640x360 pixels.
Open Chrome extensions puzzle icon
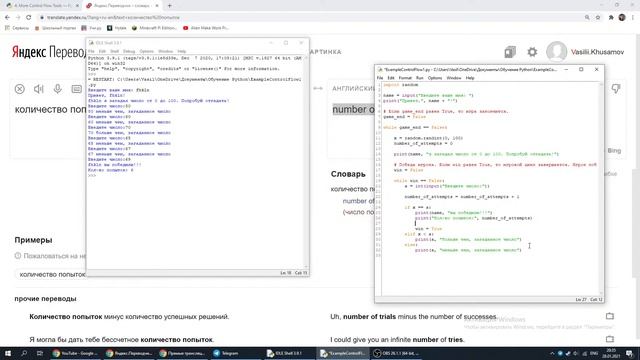[x=611, y=18]
